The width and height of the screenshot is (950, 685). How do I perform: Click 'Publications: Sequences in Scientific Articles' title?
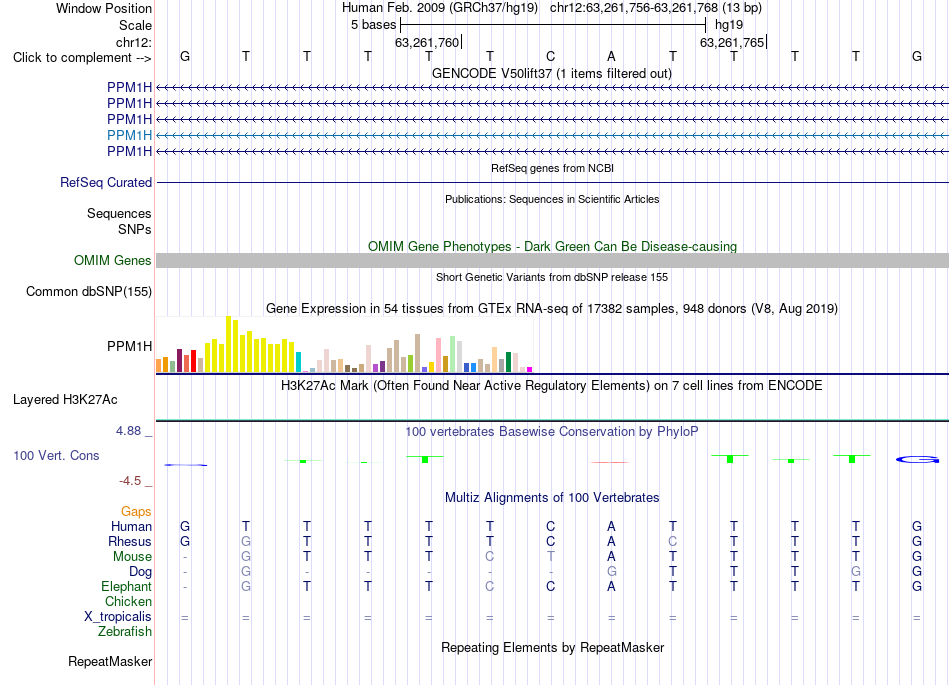[x=552, y=199]
